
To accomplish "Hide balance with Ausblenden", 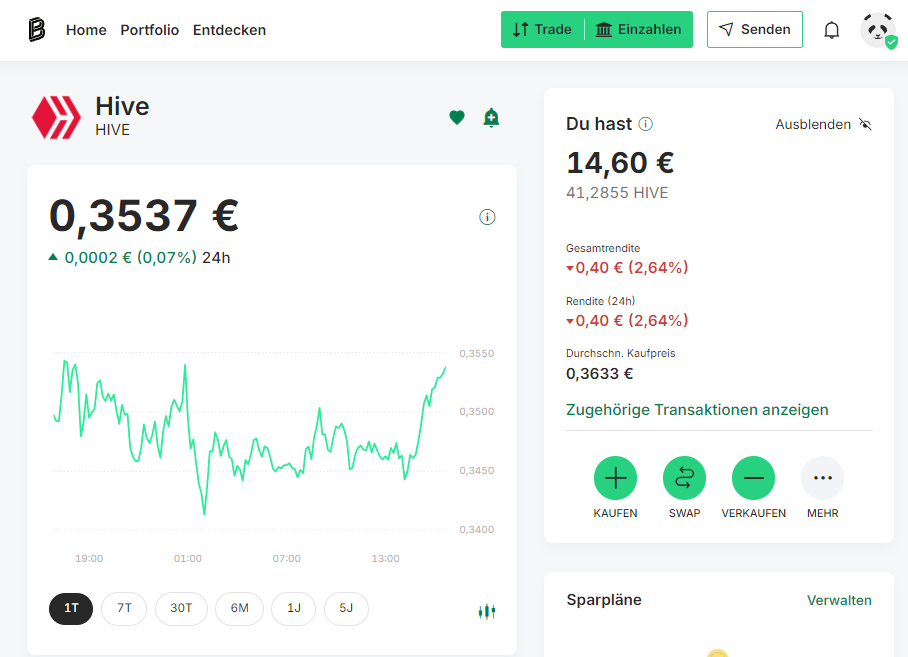I will click(823, 124).
